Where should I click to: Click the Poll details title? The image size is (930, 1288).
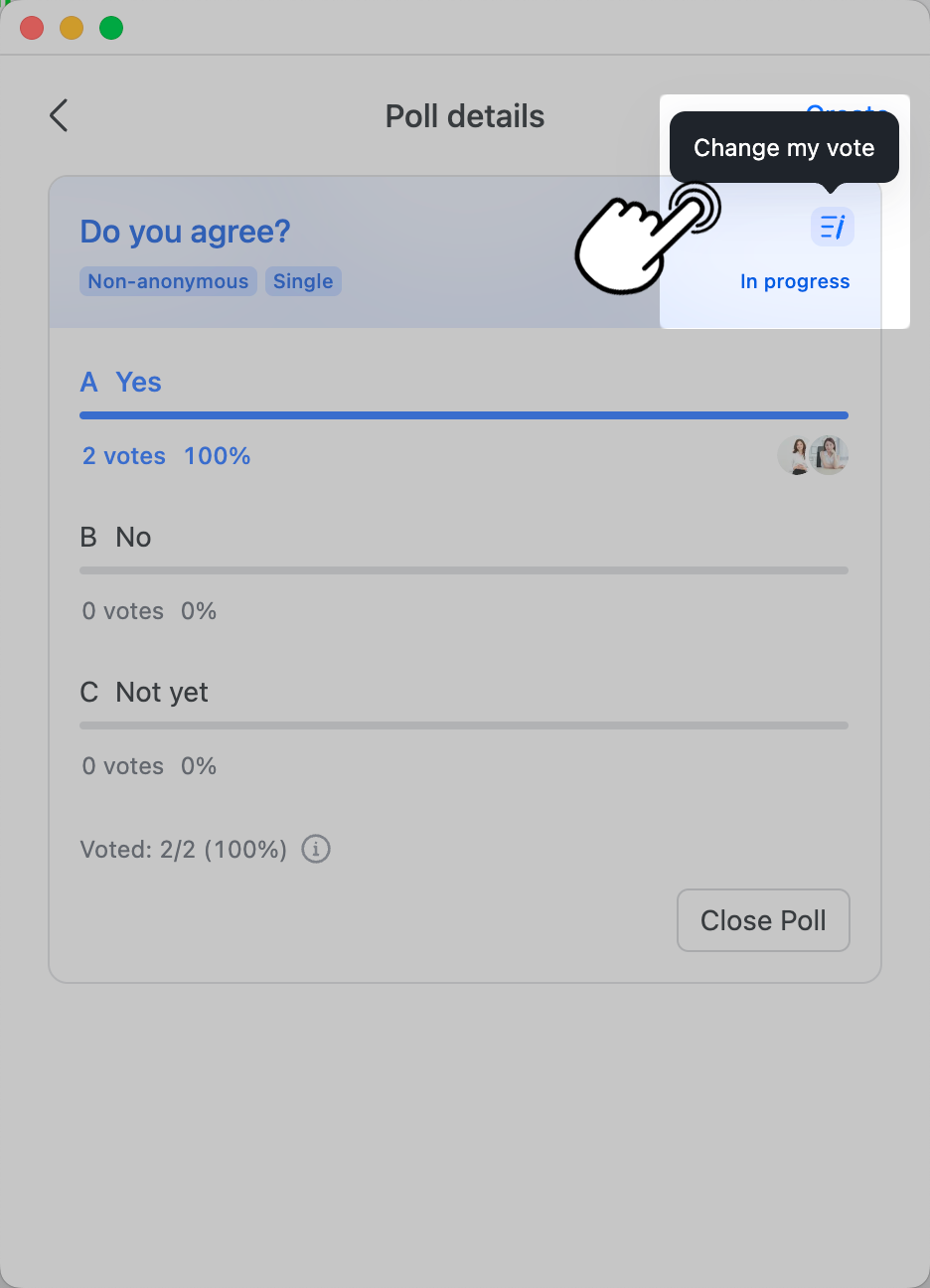464,115
